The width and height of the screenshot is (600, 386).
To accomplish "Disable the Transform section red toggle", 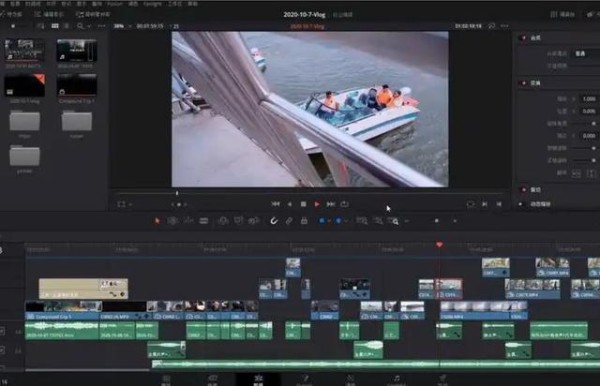I will [524, 83].
